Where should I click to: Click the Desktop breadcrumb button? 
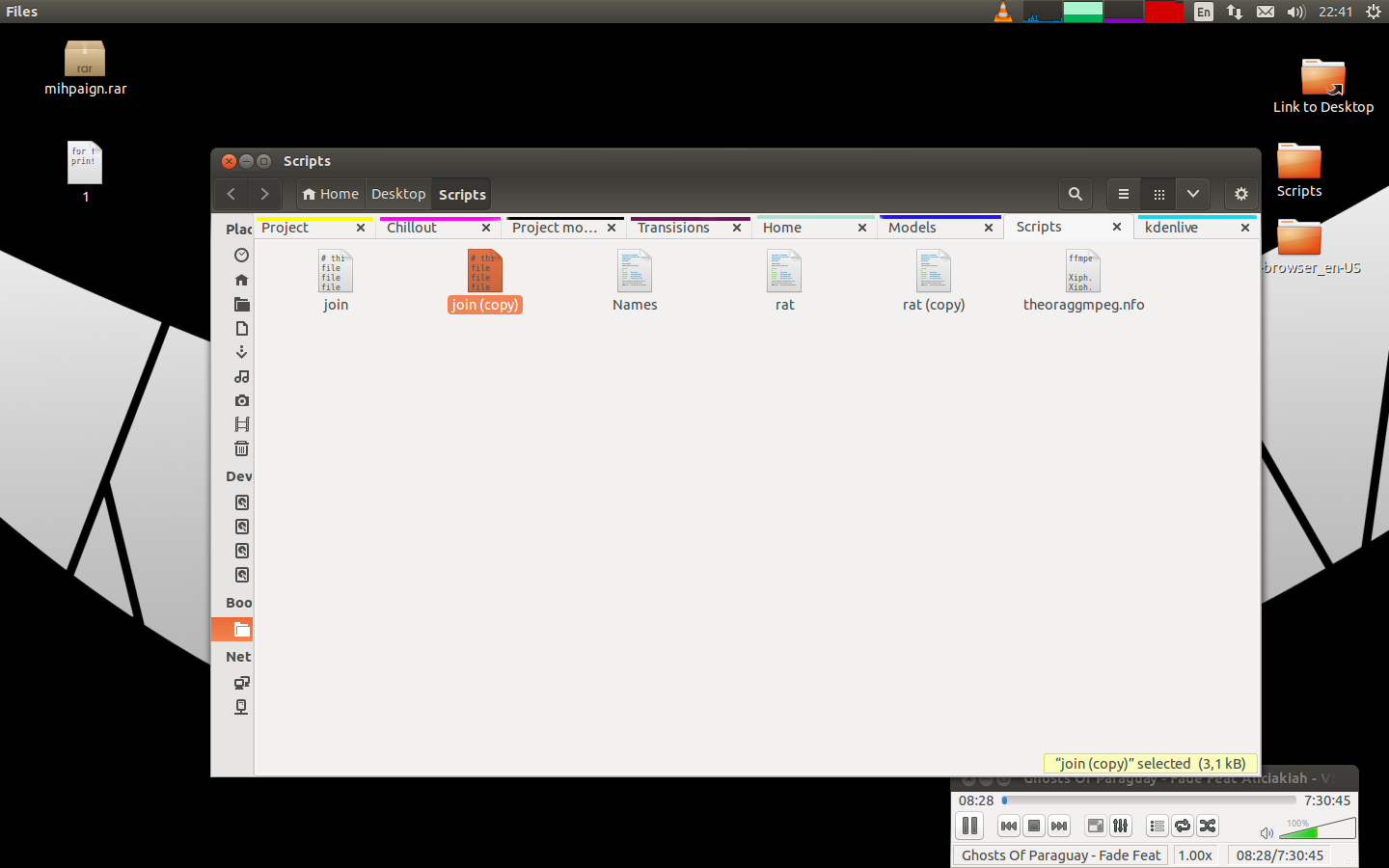coord(398,194)
